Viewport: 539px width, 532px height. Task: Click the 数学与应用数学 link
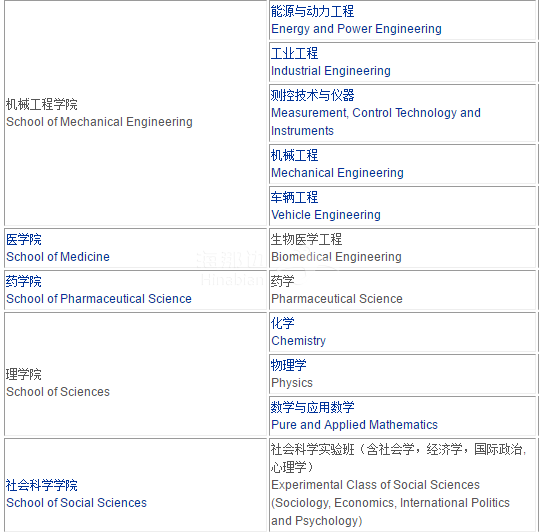(x=312, y=407)
